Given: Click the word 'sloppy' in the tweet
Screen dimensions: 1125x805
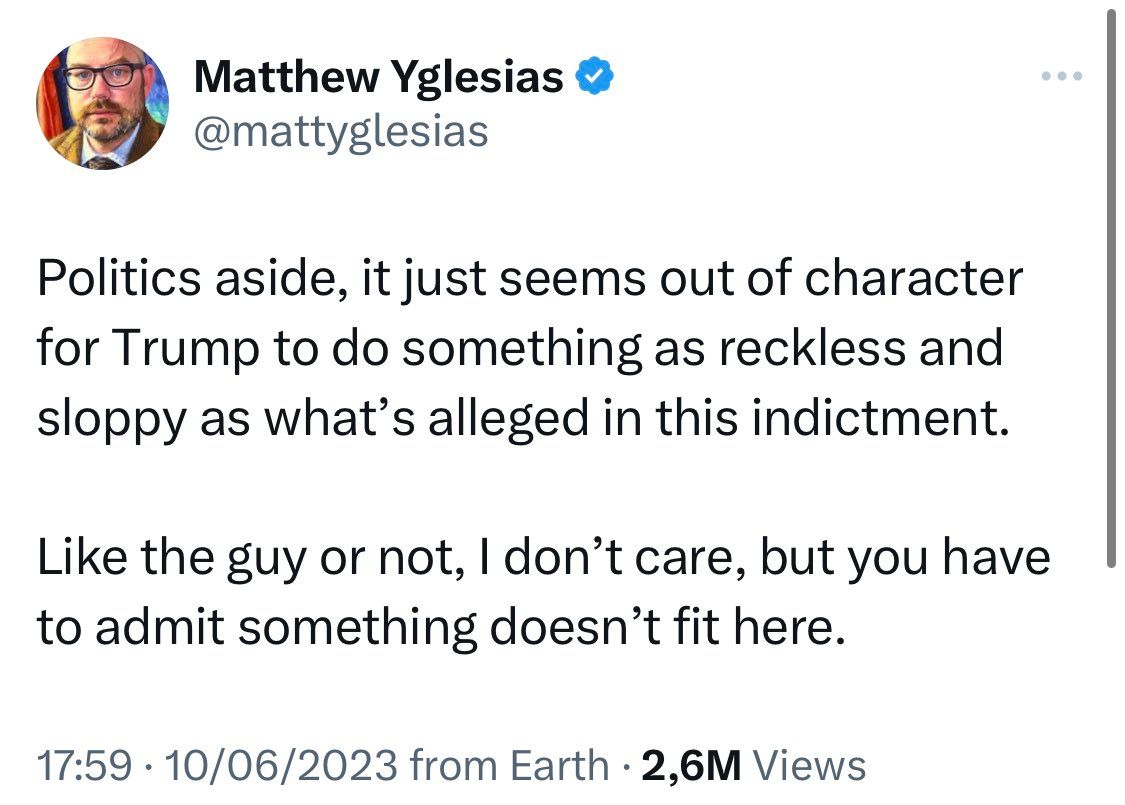Looking at the screenshot, I should point(111,419).
